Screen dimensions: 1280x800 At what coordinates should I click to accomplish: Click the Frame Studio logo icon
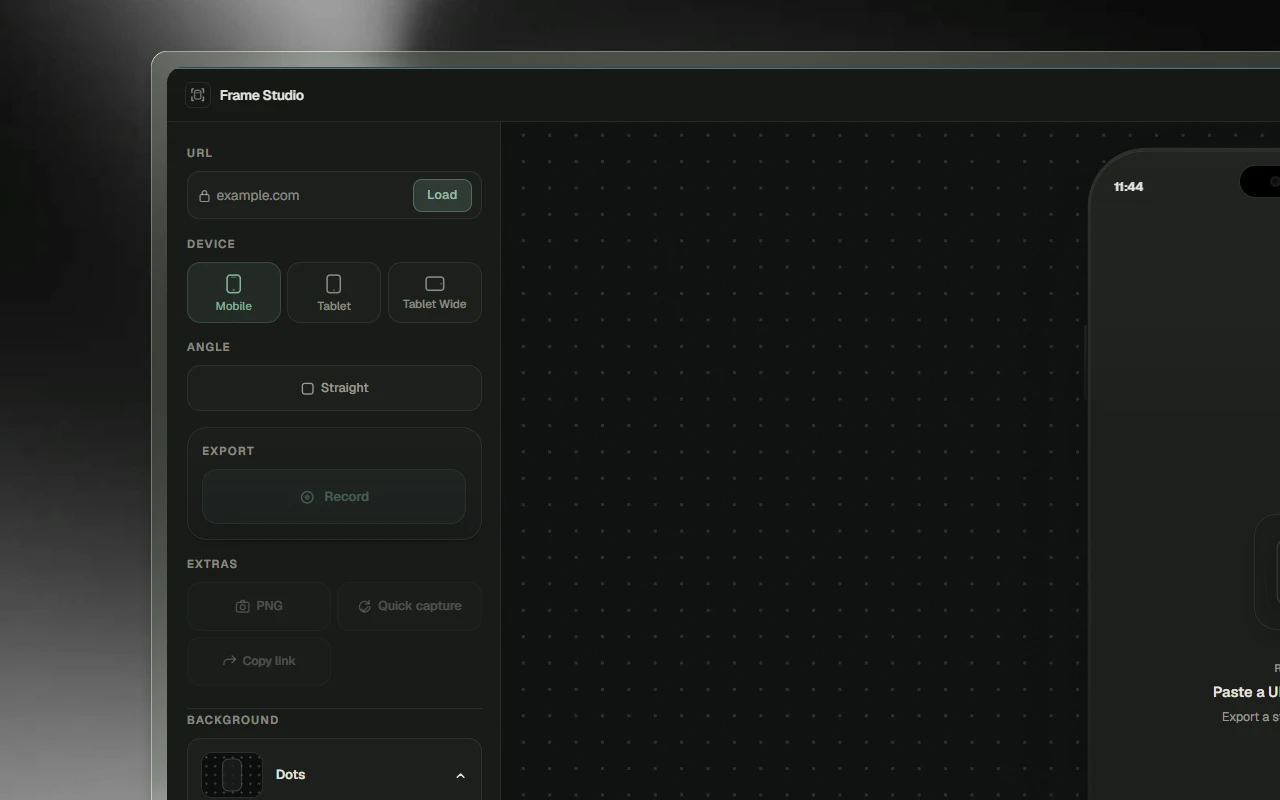pyautogui.click(x=198, y=95)
